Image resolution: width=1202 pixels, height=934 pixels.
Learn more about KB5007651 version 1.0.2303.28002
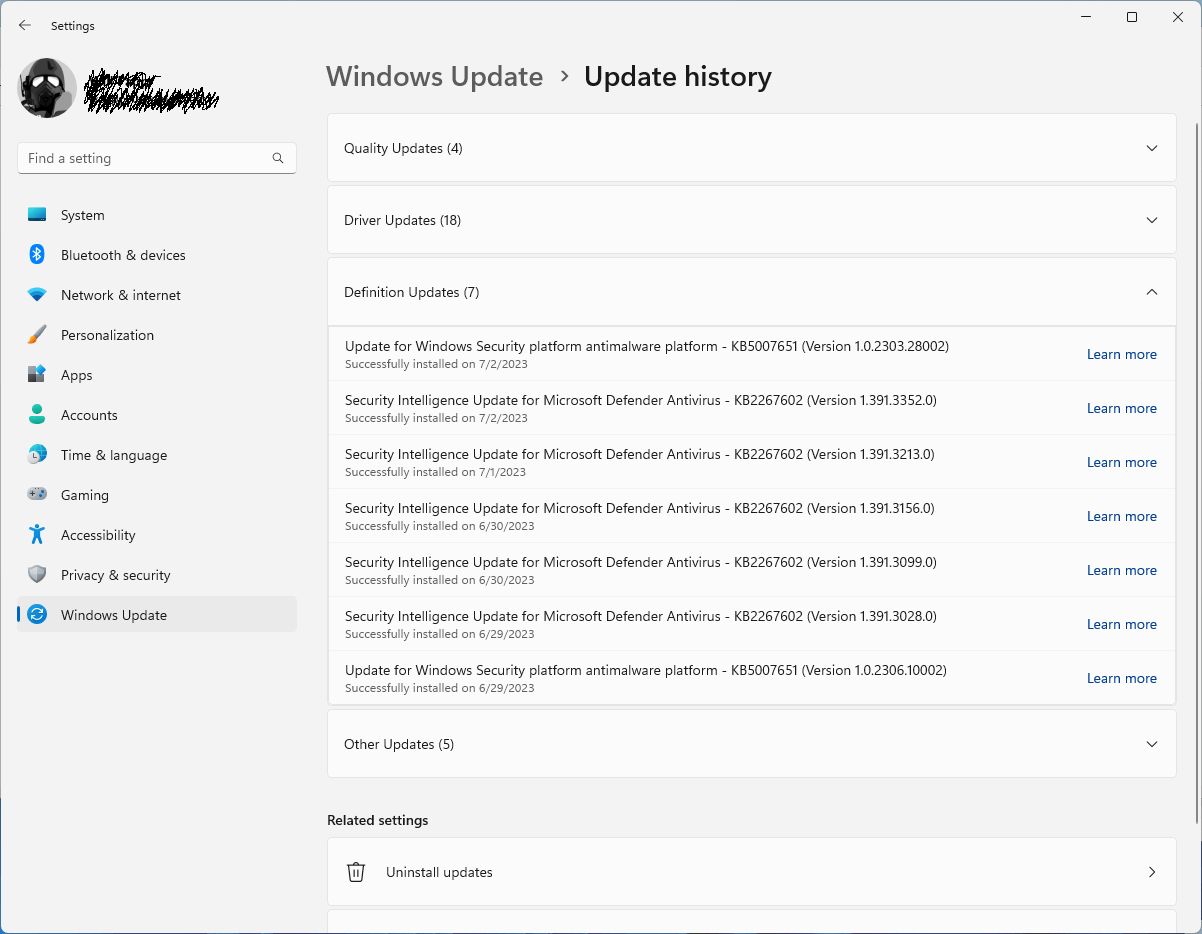point(1122,354)
